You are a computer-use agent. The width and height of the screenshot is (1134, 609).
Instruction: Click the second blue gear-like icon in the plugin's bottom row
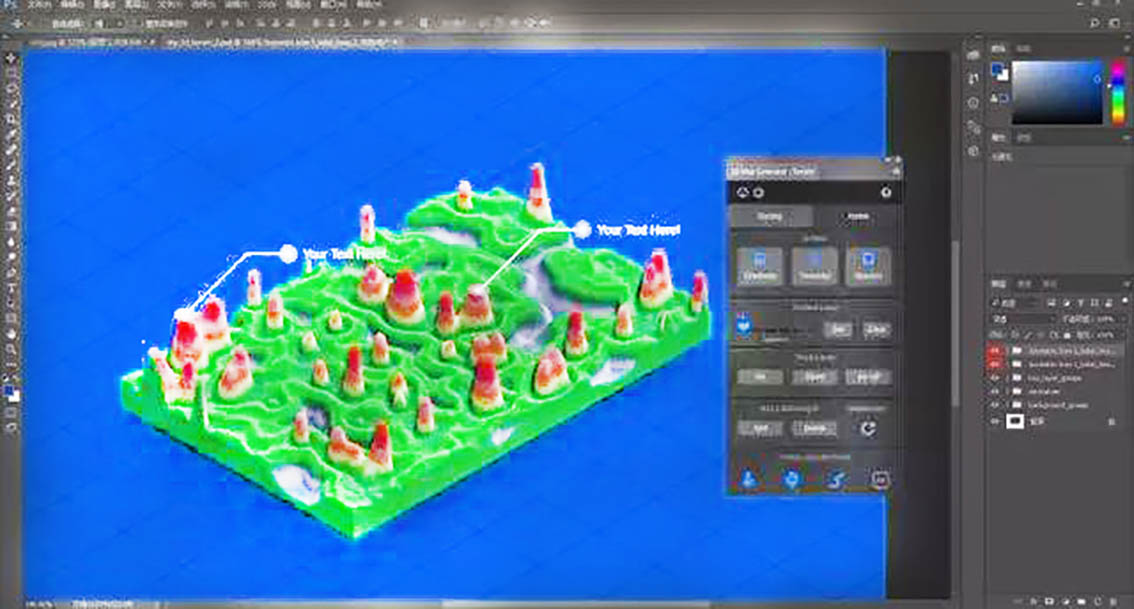(x=792, y=479)
